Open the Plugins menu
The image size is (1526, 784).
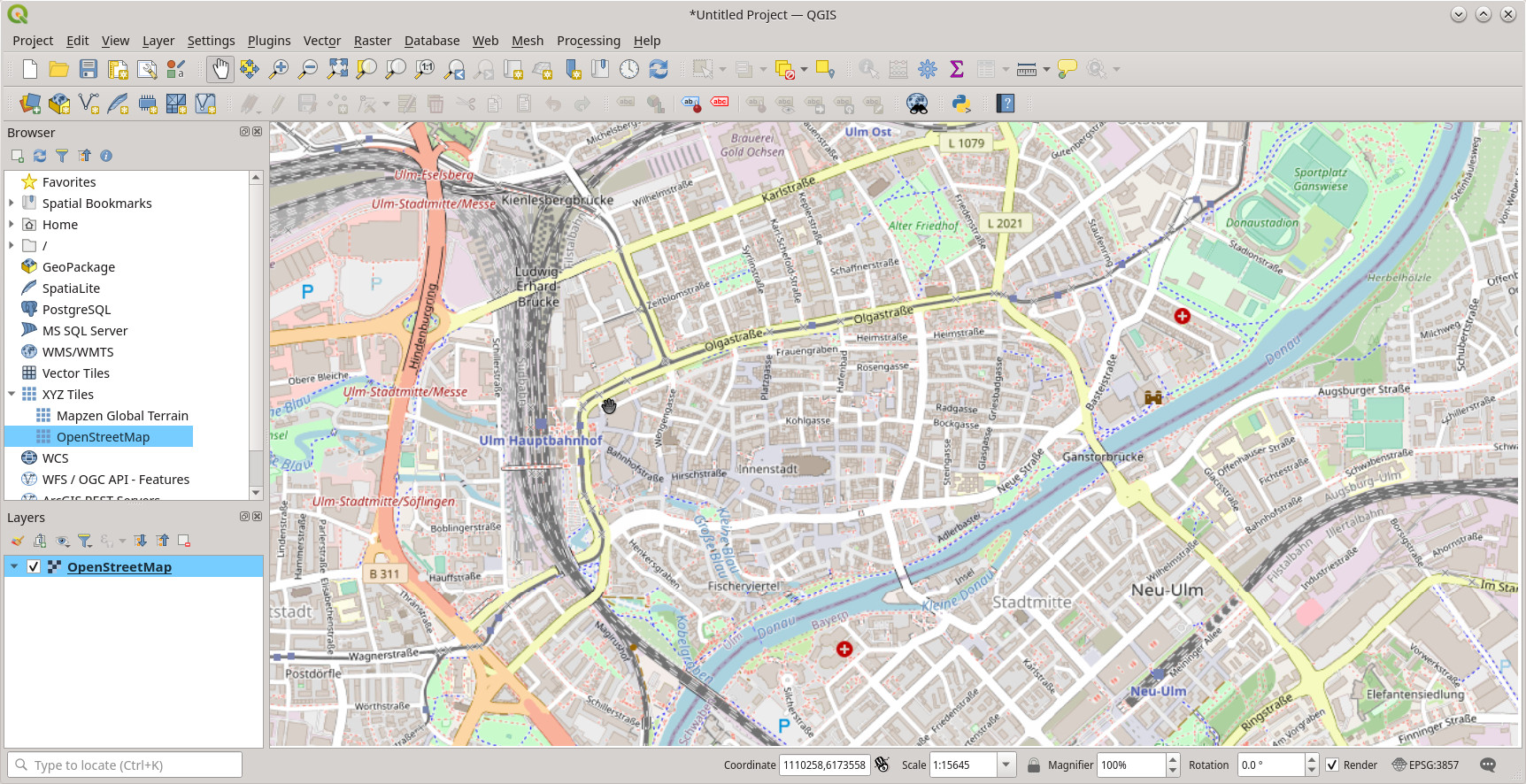tap(269, 41)
